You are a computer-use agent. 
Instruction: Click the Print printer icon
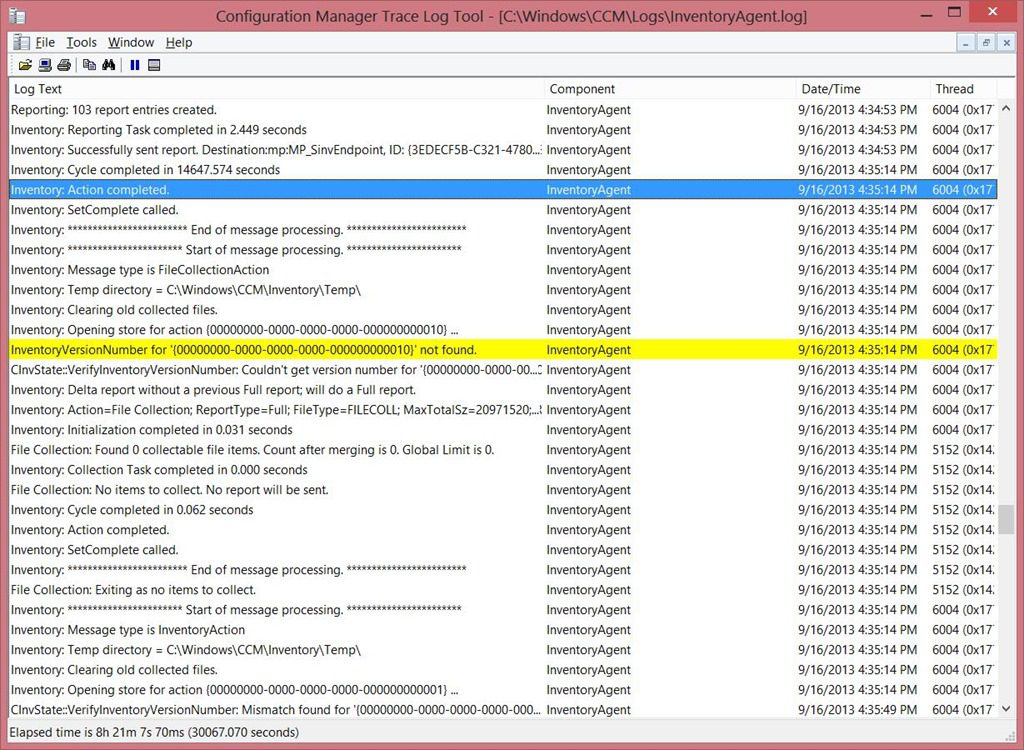pos(63,65)
